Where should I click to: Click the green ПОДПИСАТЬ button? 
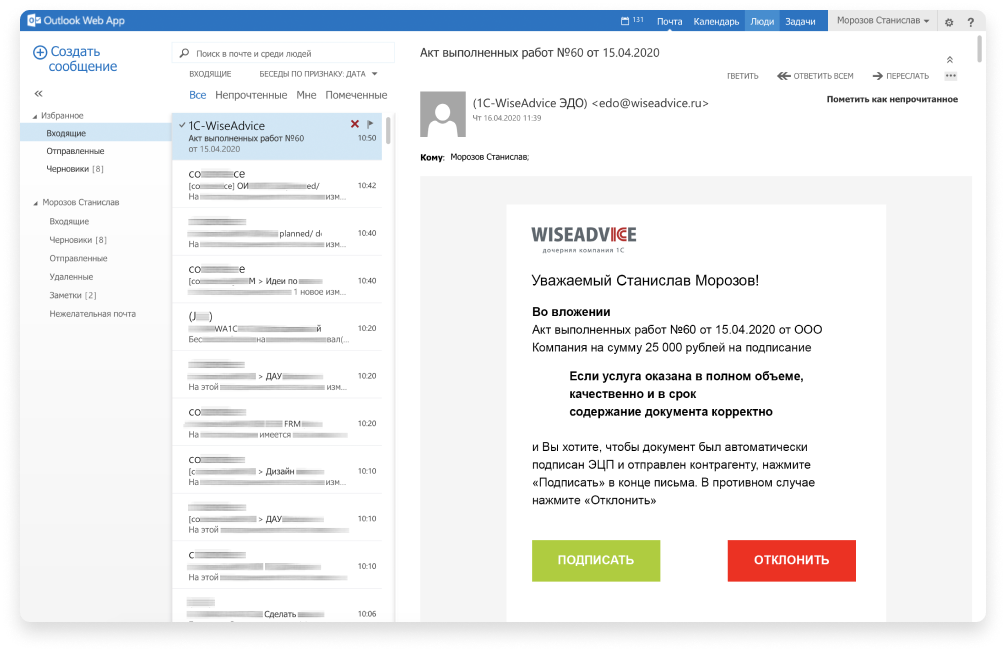tap(596, 560)
